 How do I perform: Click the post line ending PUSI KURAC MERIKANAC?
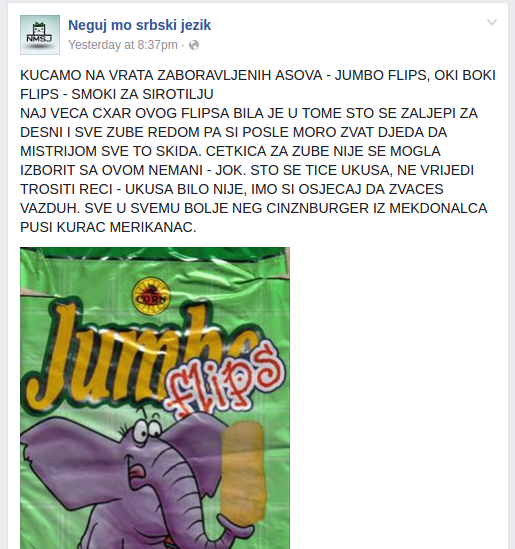tap(108, 227)
